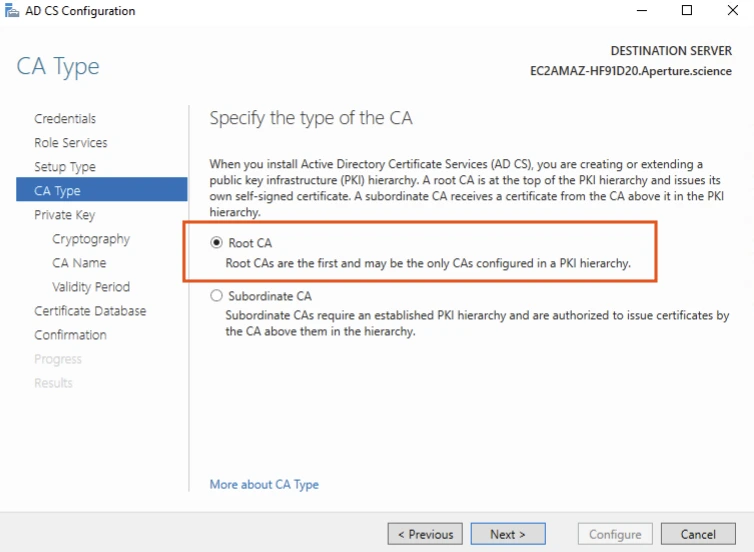Open Certificate Database step
754x552 pixels.
coord(90,311)
